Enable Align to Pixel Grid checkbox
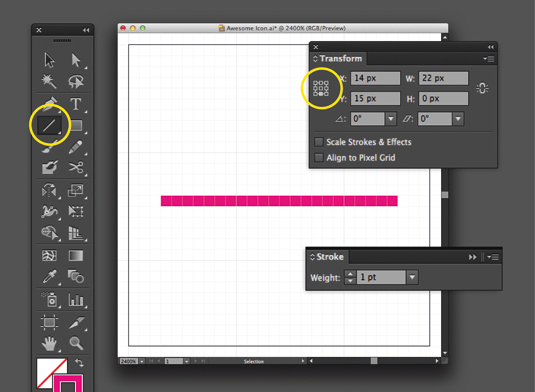Screen dimensions: 535x392 click(319, 157)
